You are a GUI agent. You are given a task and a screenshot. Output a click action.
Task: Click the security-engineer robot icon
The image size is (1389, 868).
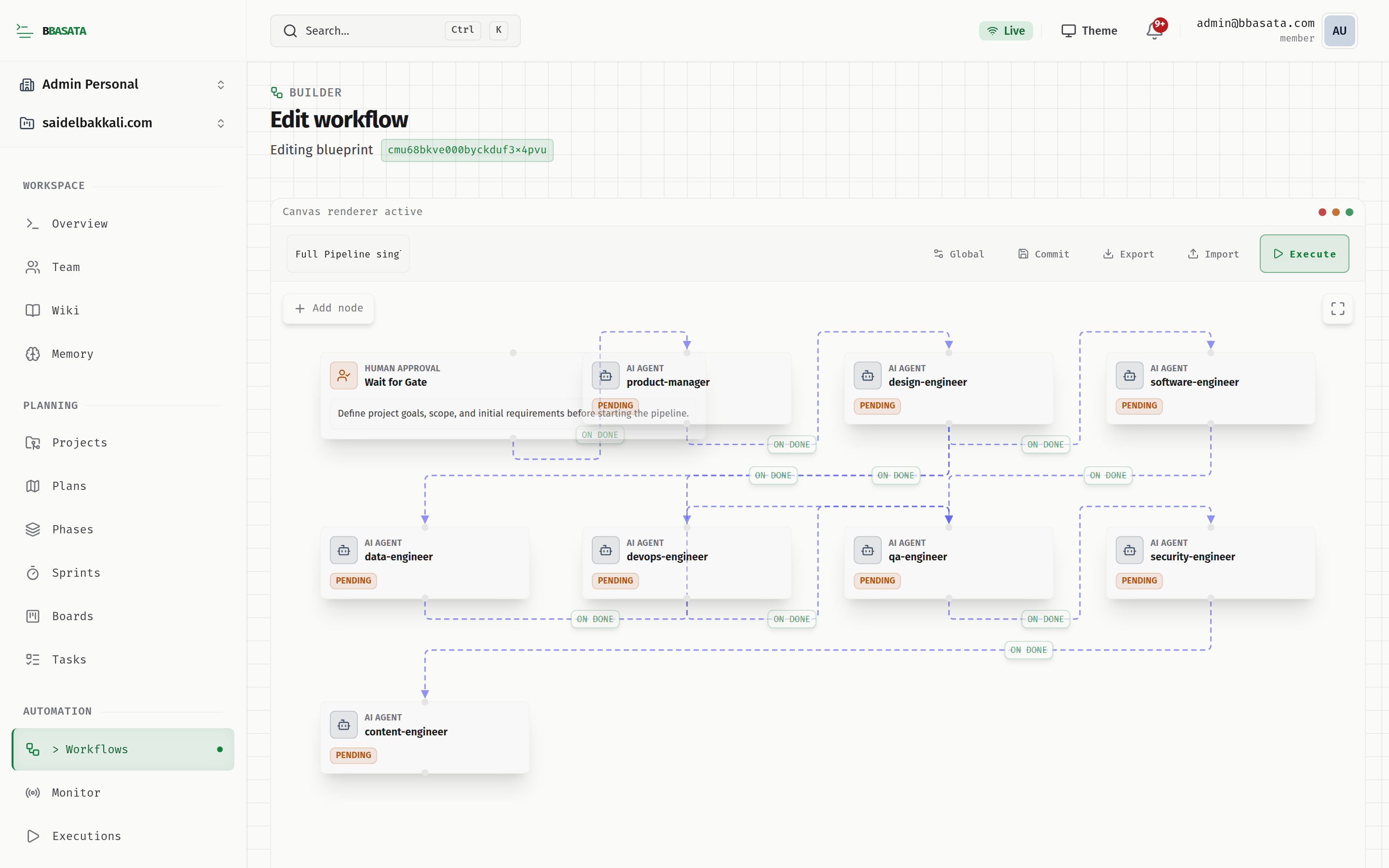point(1129,550)
